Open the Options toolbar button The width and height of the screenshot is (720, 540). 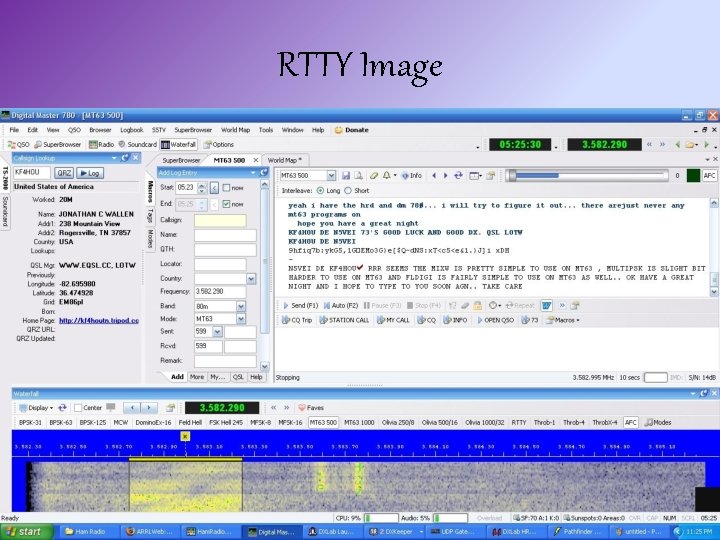click(x=219, y=144)
